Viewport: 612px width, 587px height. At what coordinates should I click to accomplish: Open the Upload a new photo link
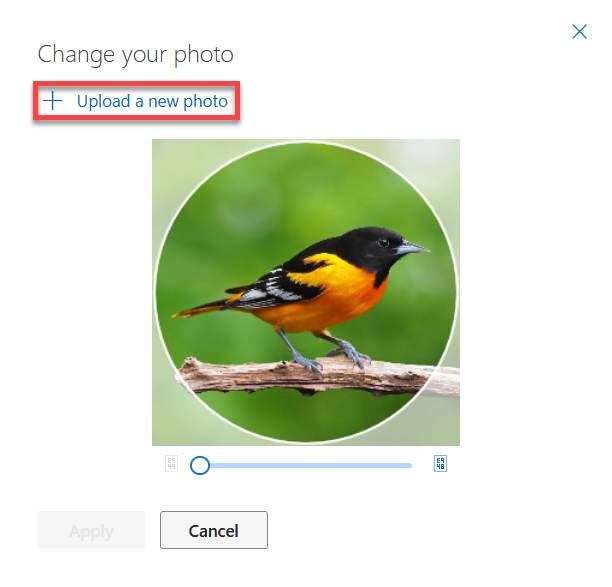pos(152,101)
